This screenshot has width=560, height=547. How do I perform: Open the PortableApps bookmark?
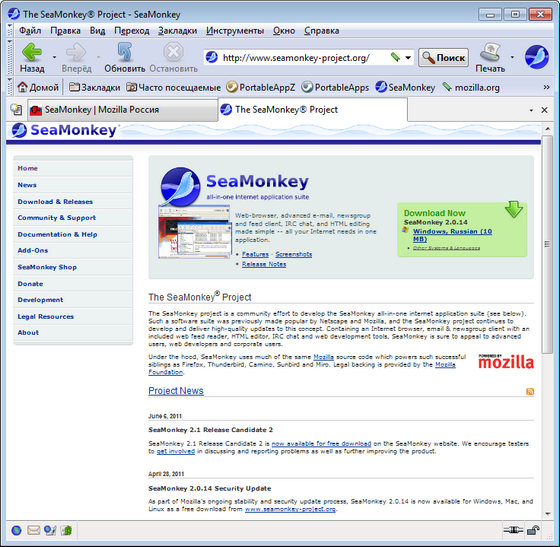[335, 87]
